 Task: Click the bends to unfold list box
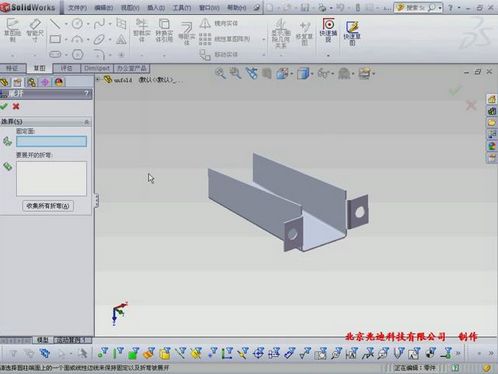coord(51,178)
